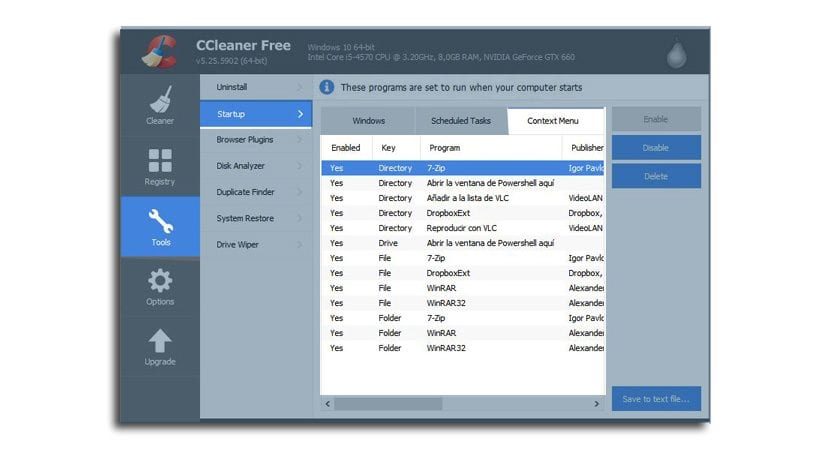Select the Folder WinRAR32 row
The image size is (830, 450).
coord(463,348)
